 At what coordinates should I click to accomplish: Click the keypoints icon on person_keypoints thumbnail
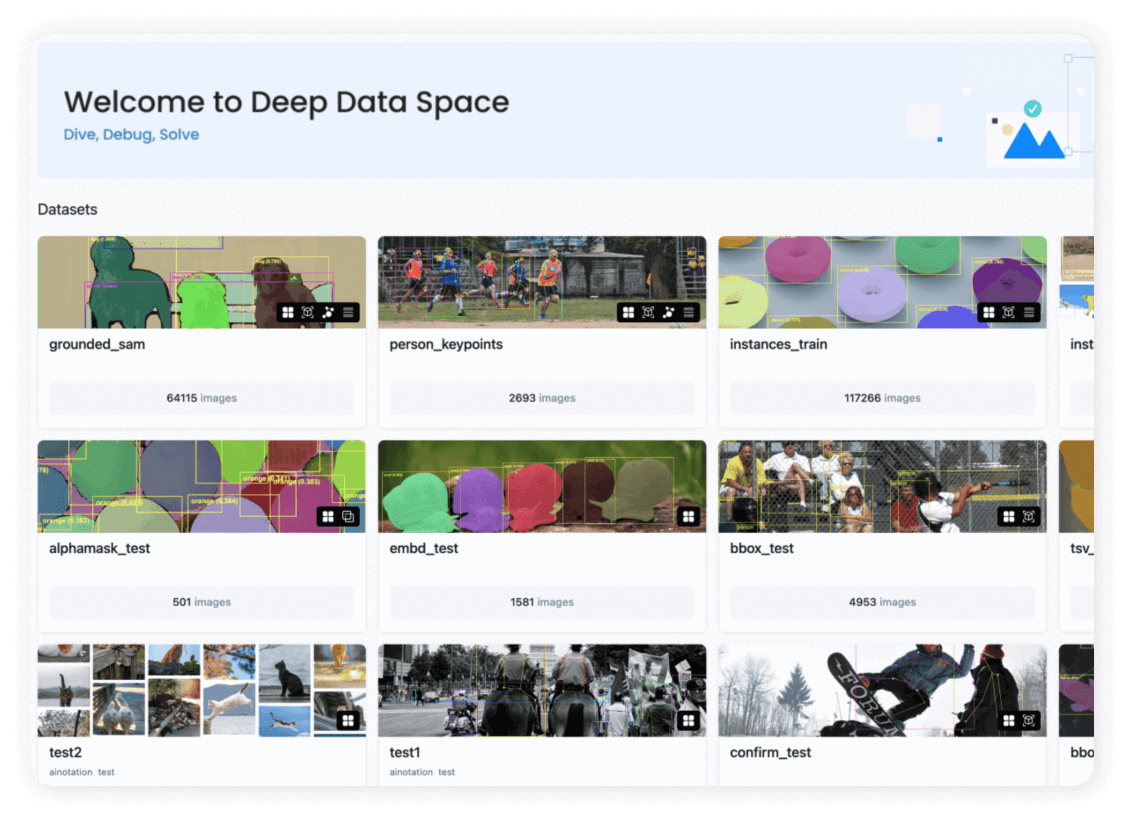point(668,312)
